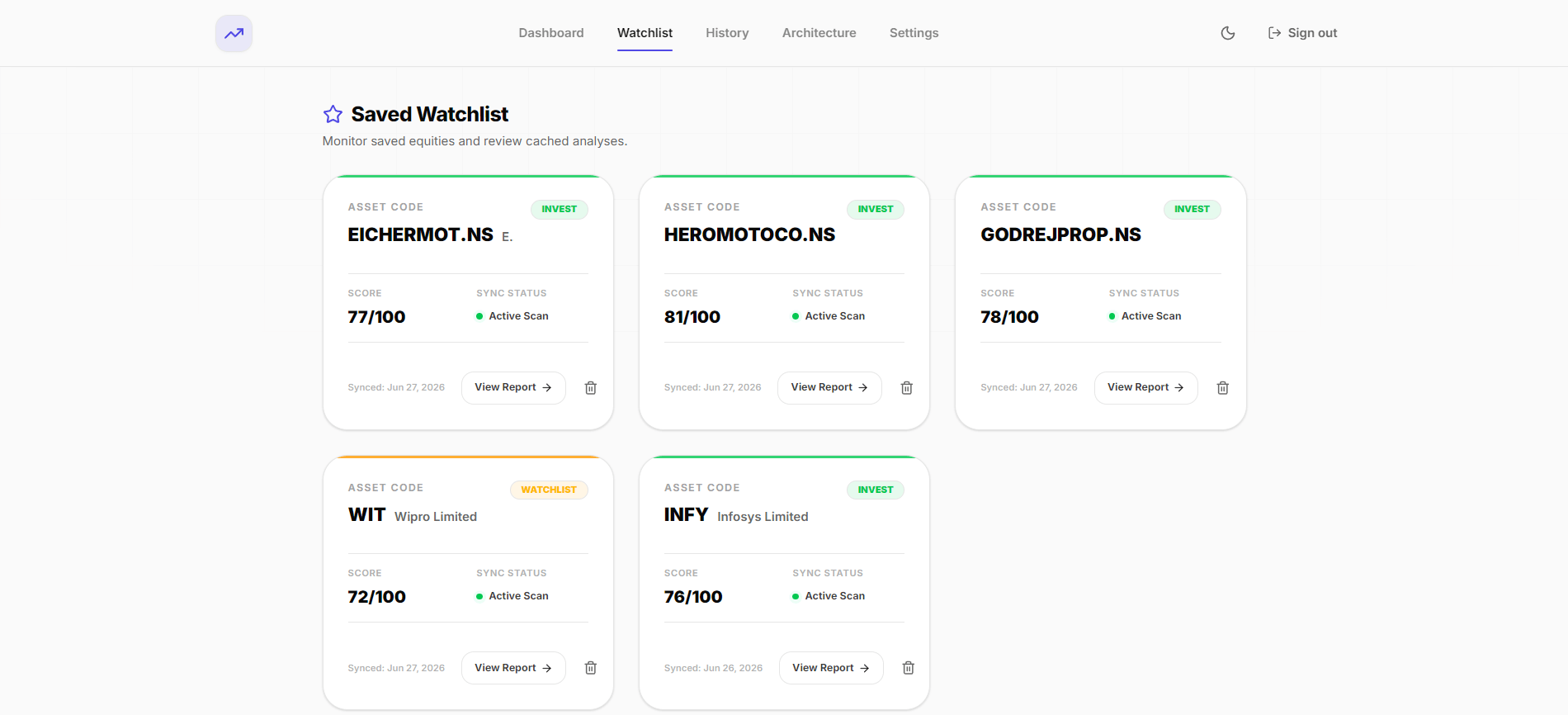
Task: Remove INFY using its trash icon
Action: 909,668
